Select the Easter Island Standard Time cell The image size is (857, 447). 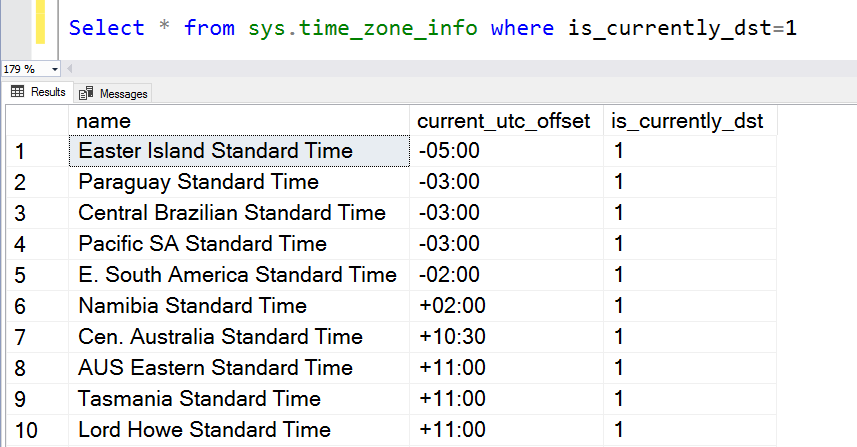coord(239,151)
